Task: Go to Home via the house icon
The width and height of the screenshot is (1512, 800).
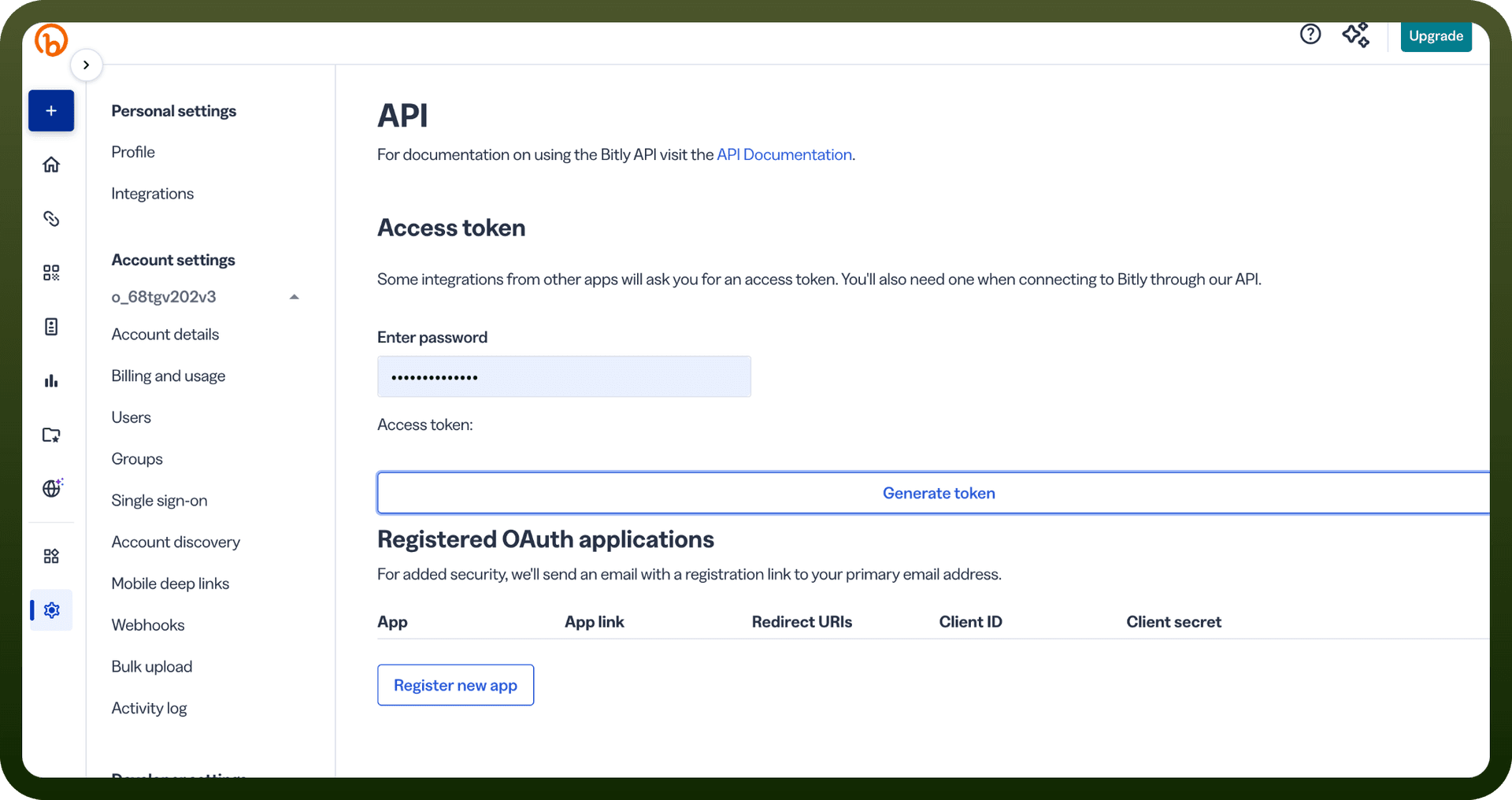Action: 51,165
